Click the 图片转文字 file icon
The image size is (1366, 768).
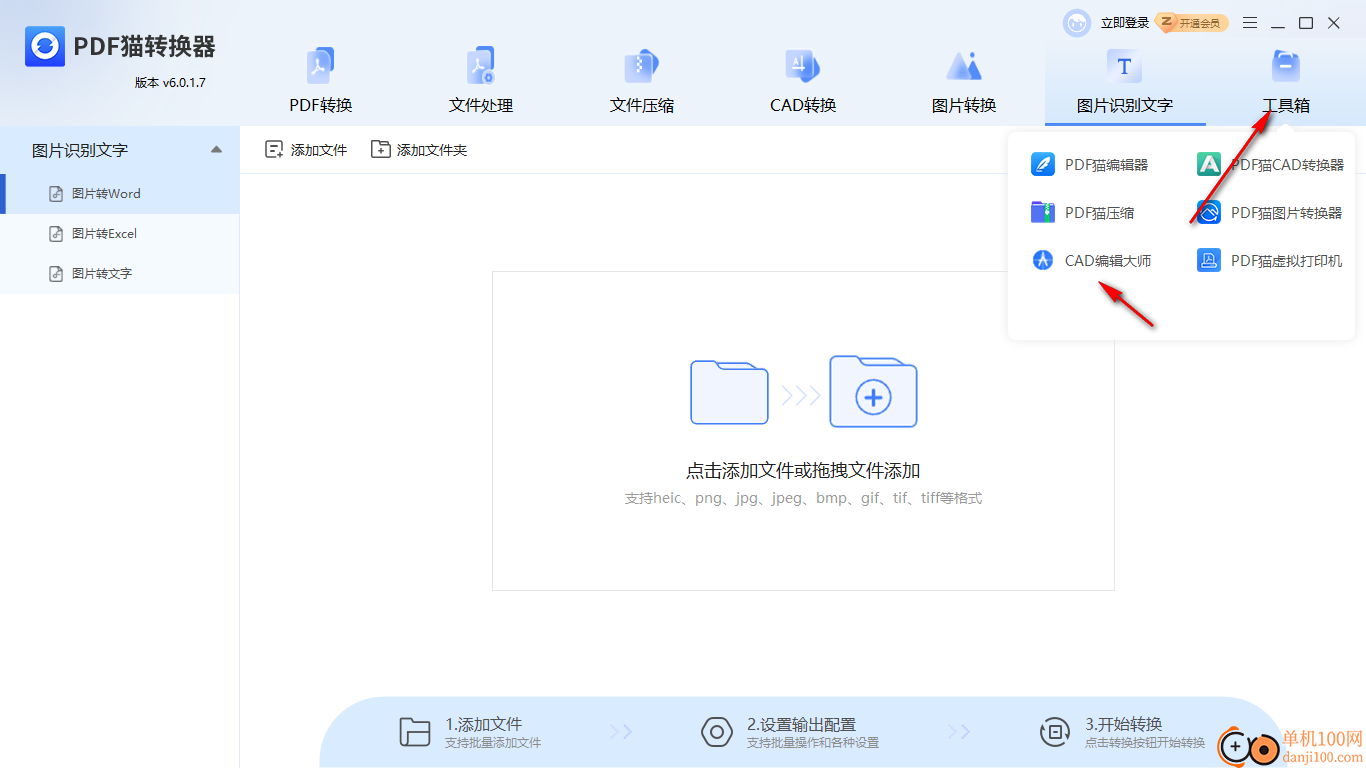coord(57,274)
